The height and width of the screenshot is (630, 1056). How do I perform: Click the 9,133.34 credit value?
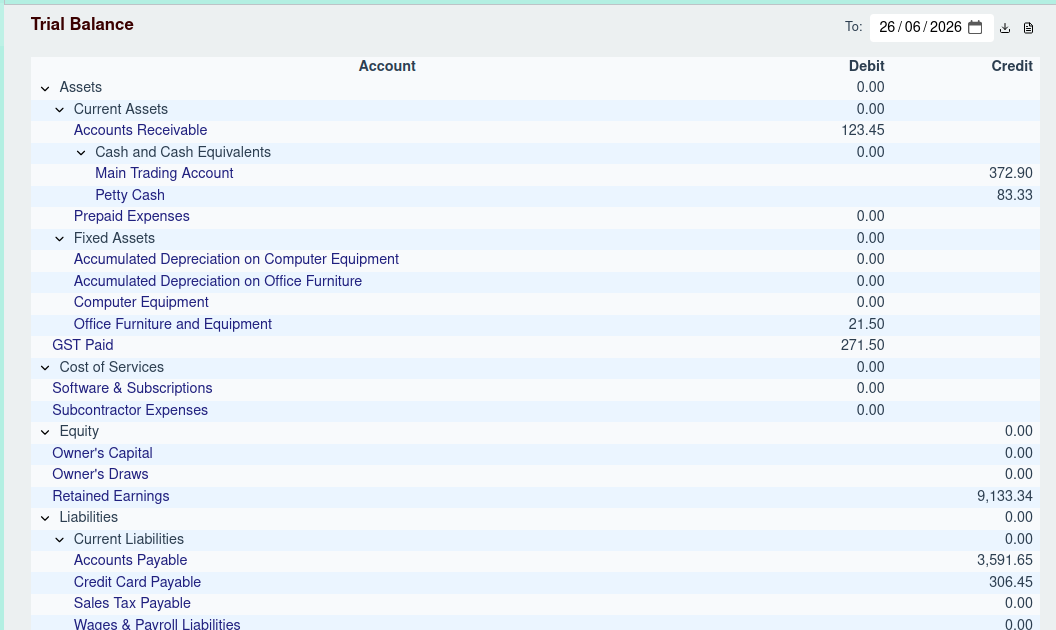coord(1005,496)
